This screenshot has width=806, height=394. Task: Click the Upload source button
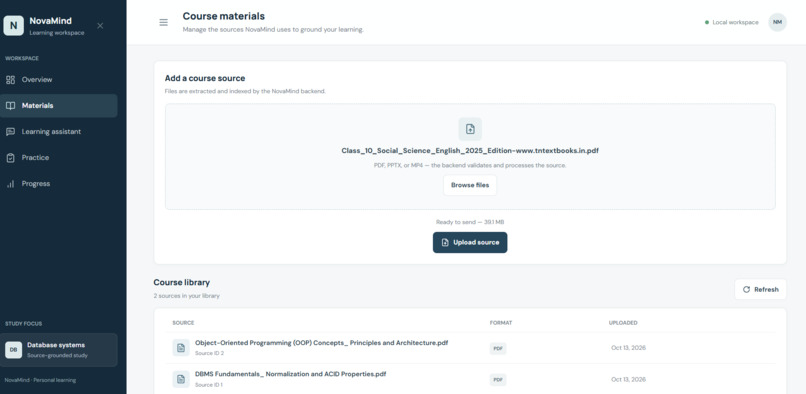470,242
